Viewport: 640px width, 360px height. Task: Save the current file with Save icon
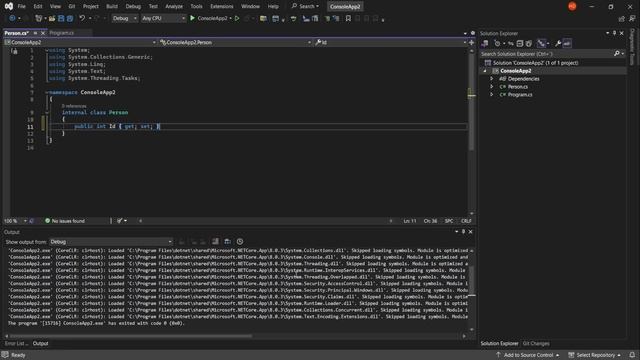pyautogui.click(x=61, y=18)
